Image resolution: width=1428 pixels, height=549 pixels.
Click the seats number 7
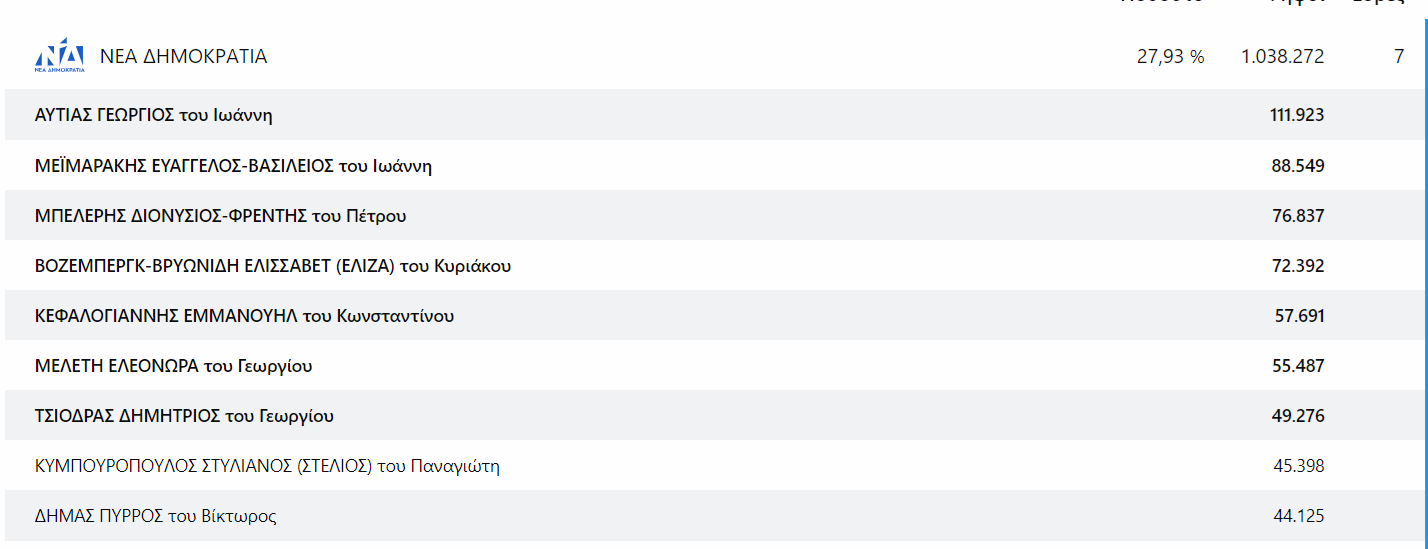coord(1399,57)
